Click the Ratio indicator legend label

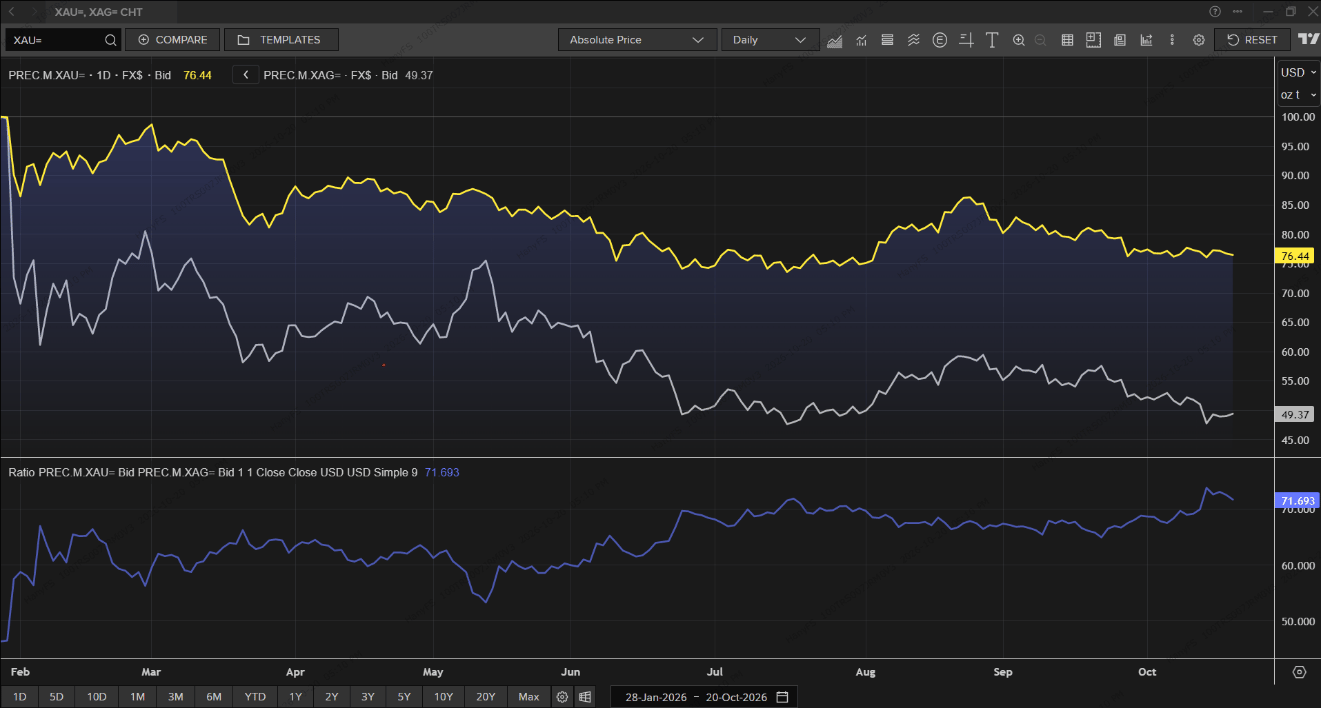(x=213, y=472)
